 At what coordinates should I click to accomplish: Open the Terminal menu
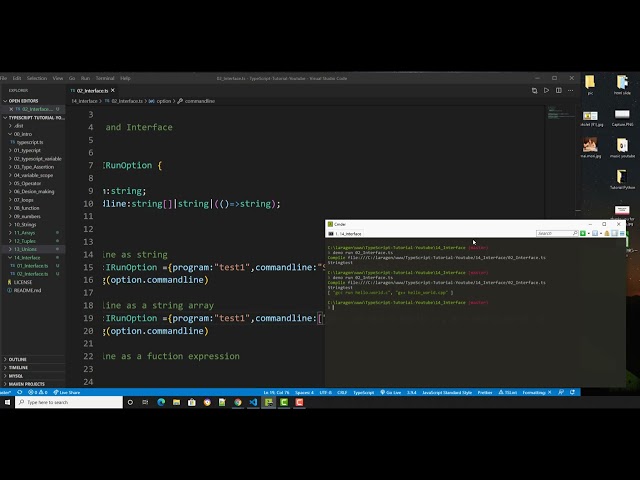click(105, 78)
